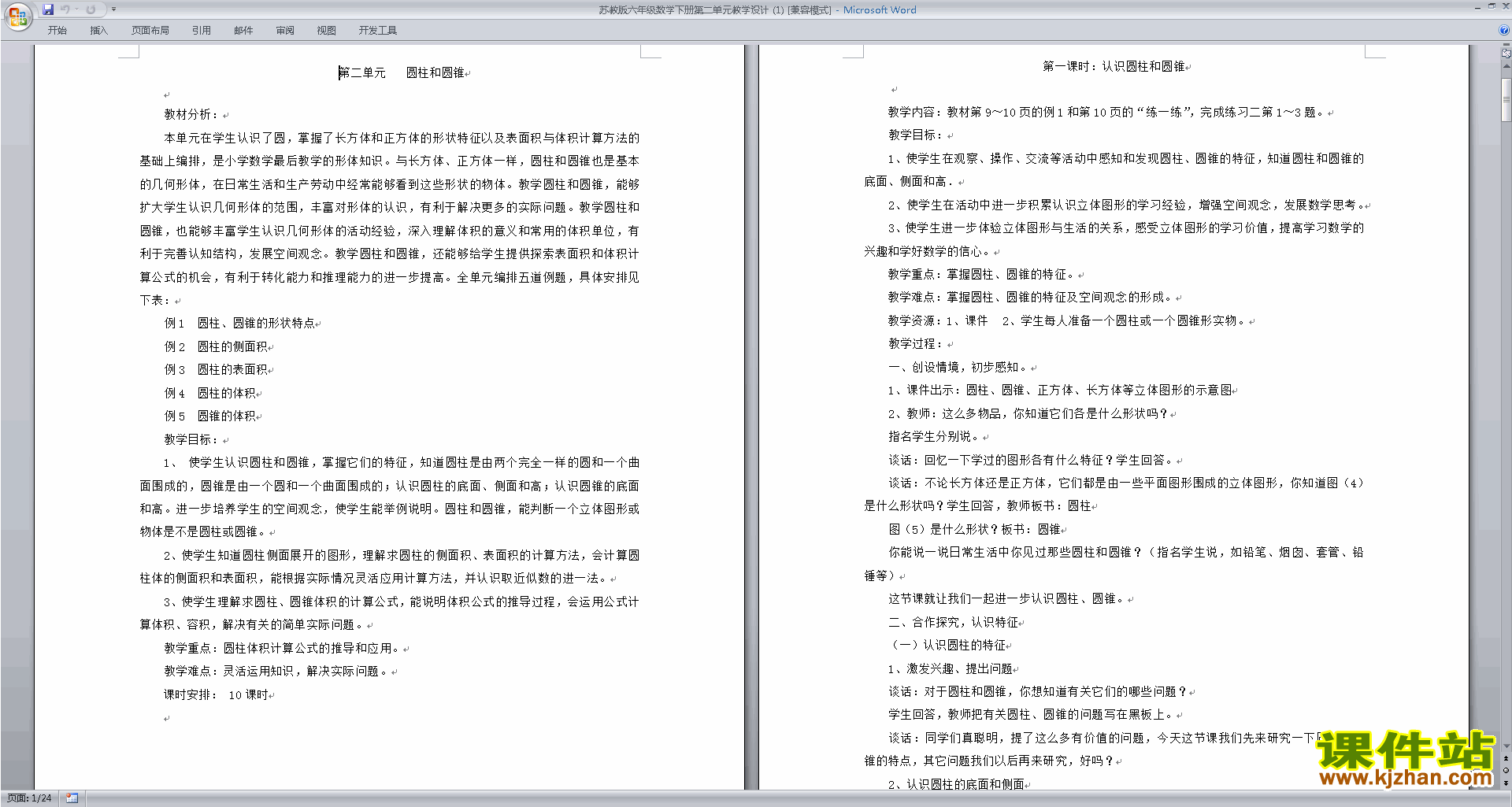This screenshot has height=807, width=1512.
Task: Click the line 指名学生分别说。
Action: pyautogui.click(x=936, y=437)
